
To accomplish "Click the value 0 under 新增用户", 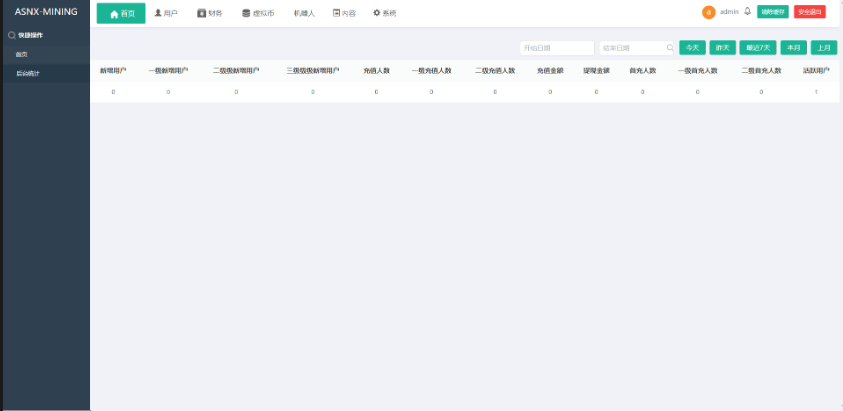I will 113,92.
